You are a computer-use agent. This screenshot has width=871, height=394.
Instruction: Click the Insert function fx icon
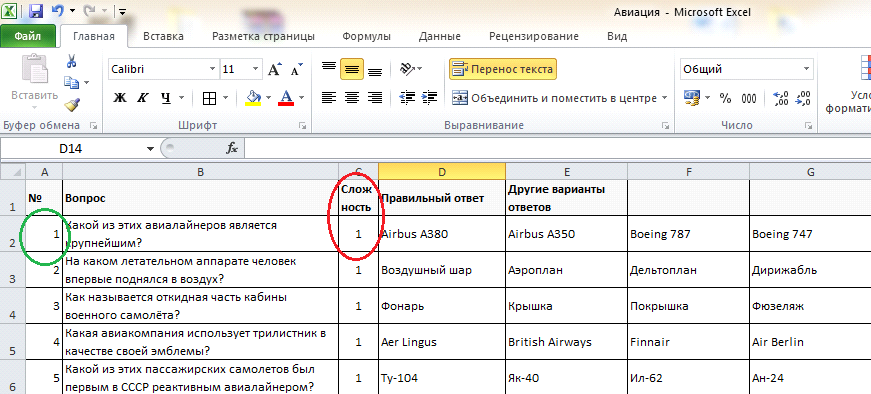pyautogui.click(x=232, y=148)
